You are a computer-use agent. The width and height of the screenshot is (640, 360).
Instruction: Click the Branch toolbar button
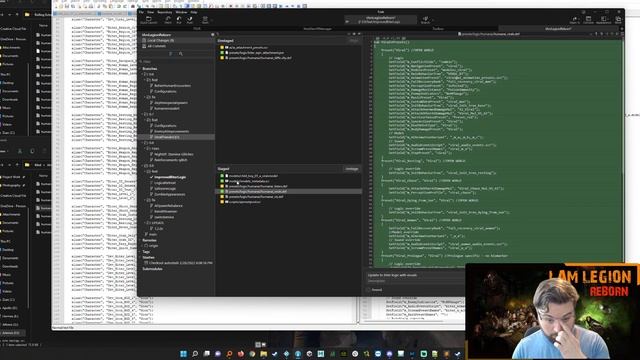(425, 20)
